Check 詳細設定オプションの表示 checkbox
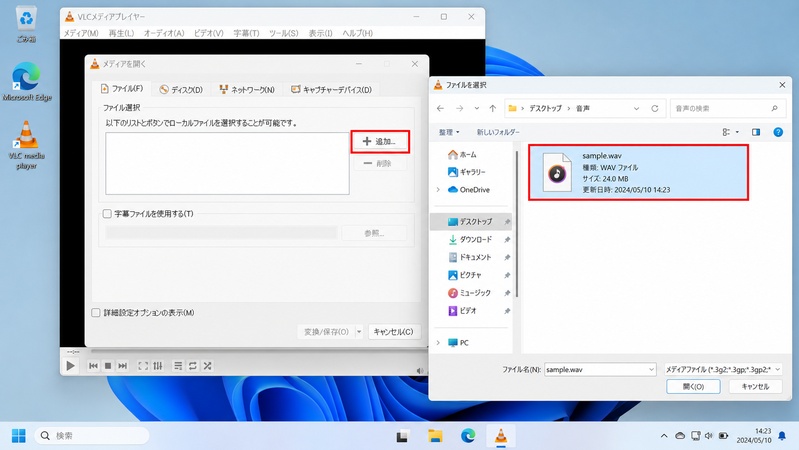The width and height of the screenshot is (799, 450). pos(96,312)
